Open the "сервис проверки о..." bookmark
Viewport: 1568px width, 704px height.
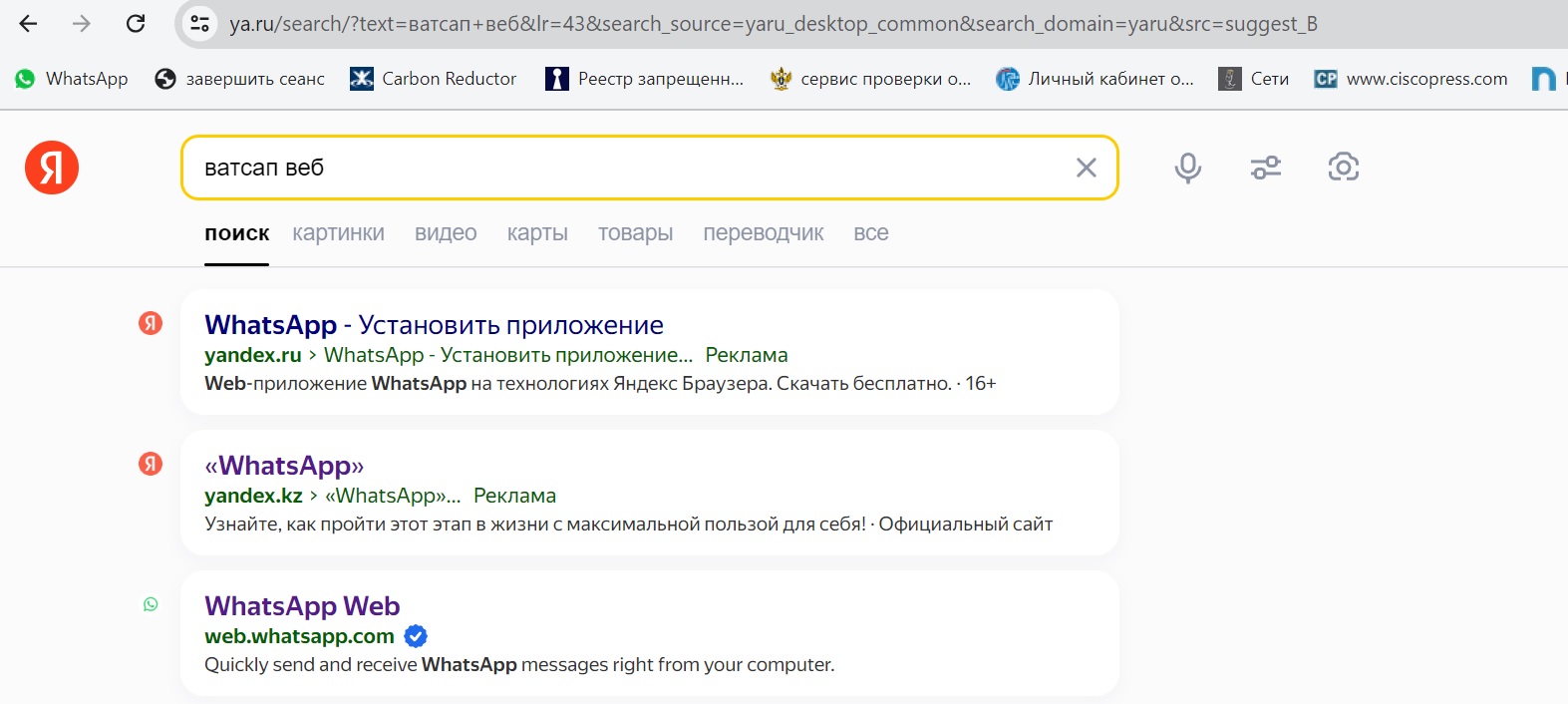871,79
